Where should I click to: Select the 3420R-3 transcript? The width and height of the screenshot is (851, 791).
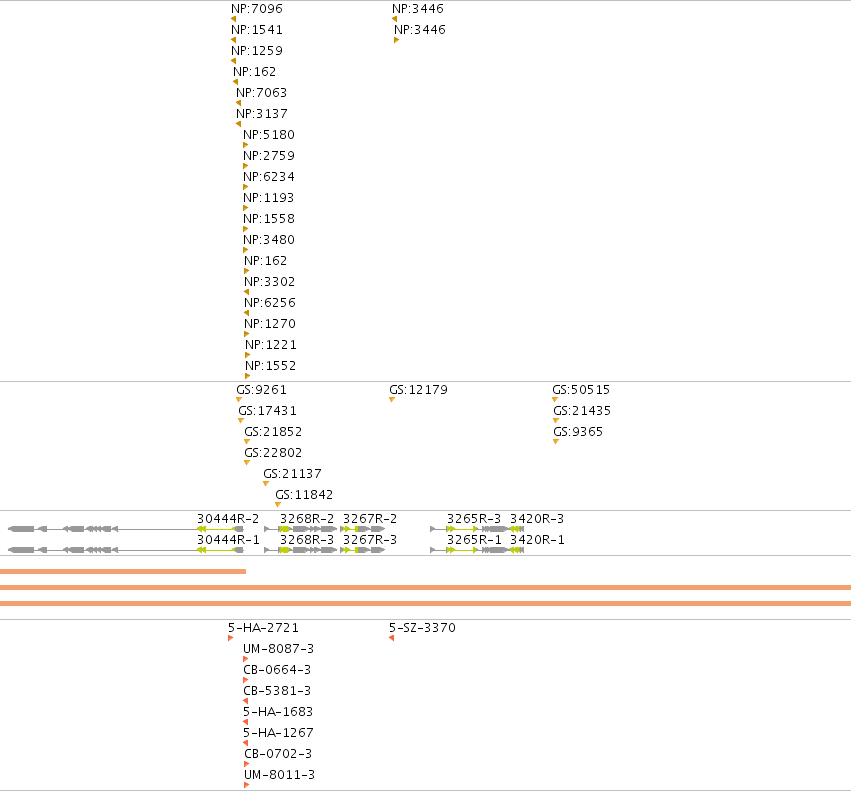(x=537, y=519)
